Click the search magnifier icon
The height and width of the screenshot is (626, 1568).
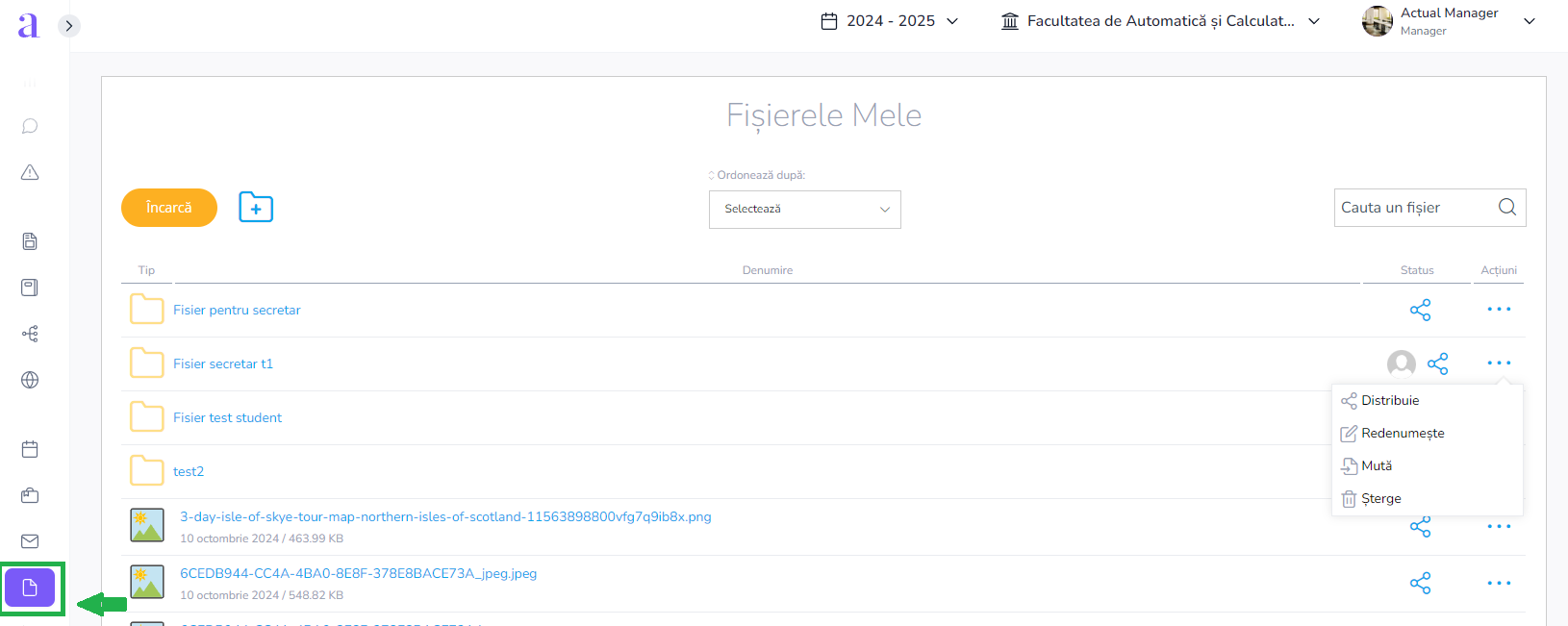coord(1506,208)
